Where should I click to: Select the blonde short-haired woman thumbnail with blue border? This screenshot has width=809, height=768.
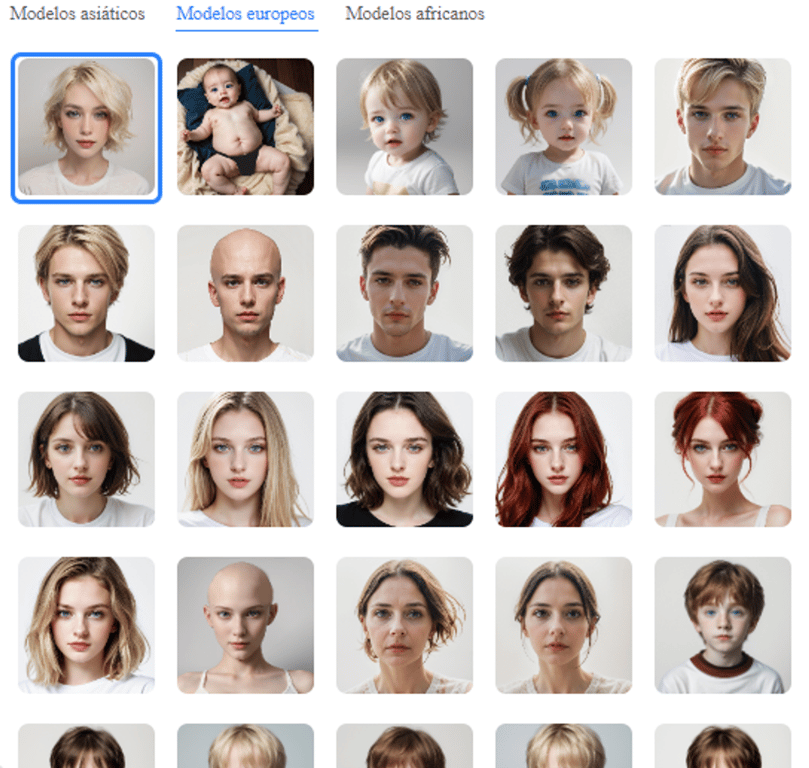86,127
